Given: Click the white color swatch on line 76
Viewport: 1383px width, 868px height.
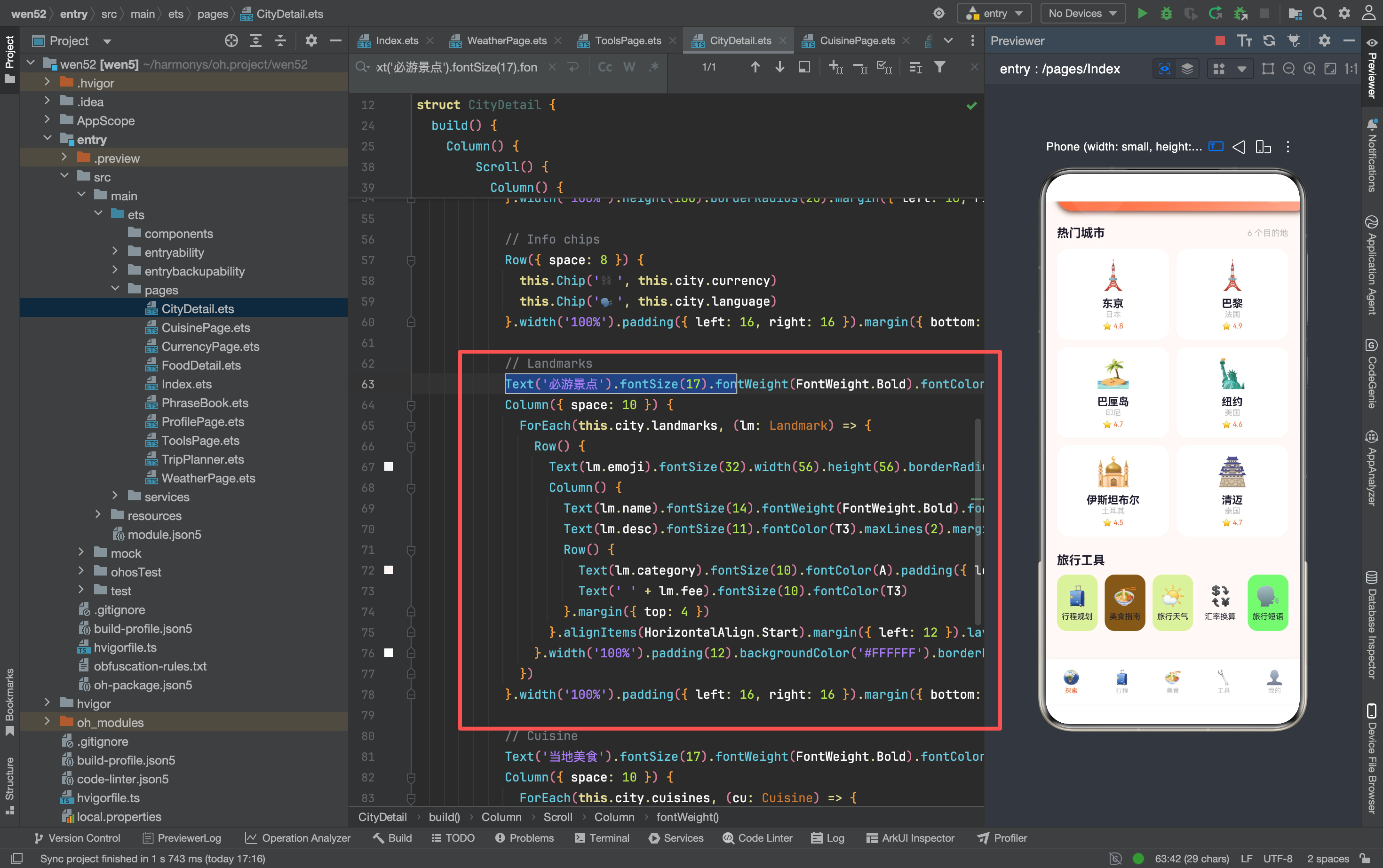Looking at the screenshot, I should pos(388,652).
